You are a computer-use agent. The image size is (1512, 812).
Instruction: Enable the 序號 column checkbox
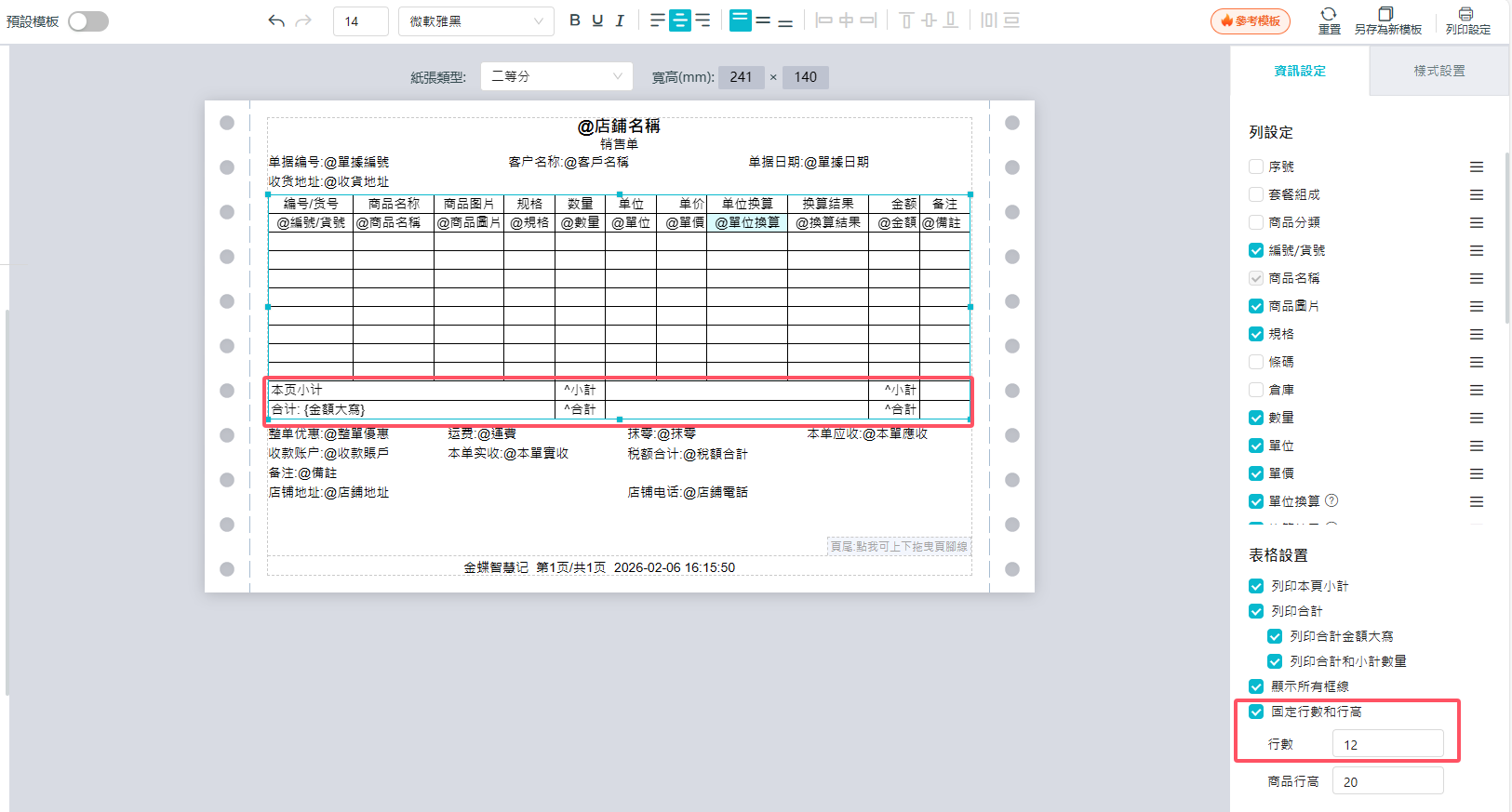[x=1256, y=166]
